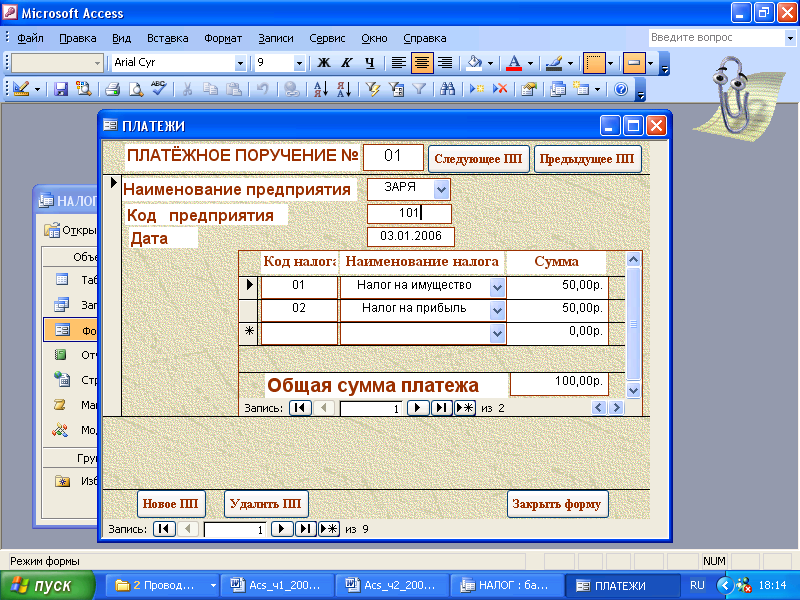The image size is (800, 600).
Task: Enable center text alignment
Action: [x=421, y=63]
